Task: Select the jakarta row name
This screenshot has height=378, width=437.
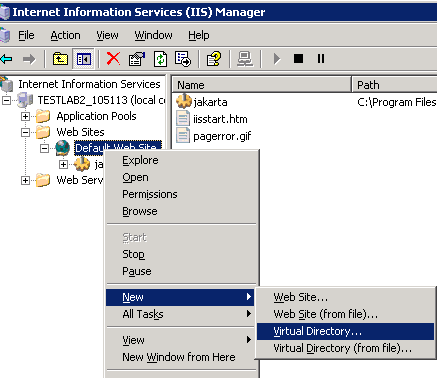Action: point(210,102)
